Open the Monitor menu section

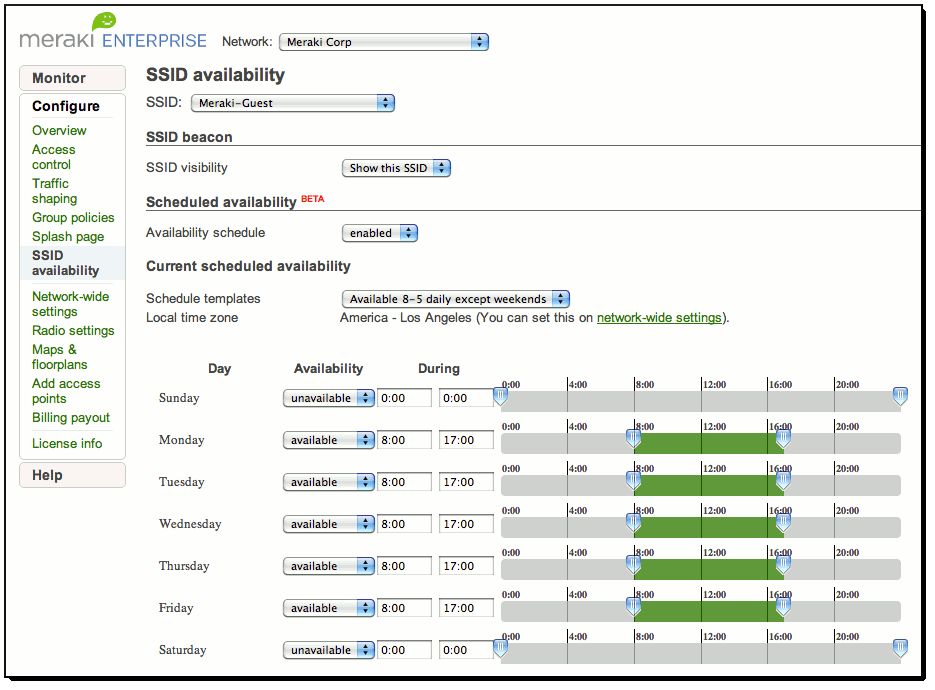tap(72, 78)
